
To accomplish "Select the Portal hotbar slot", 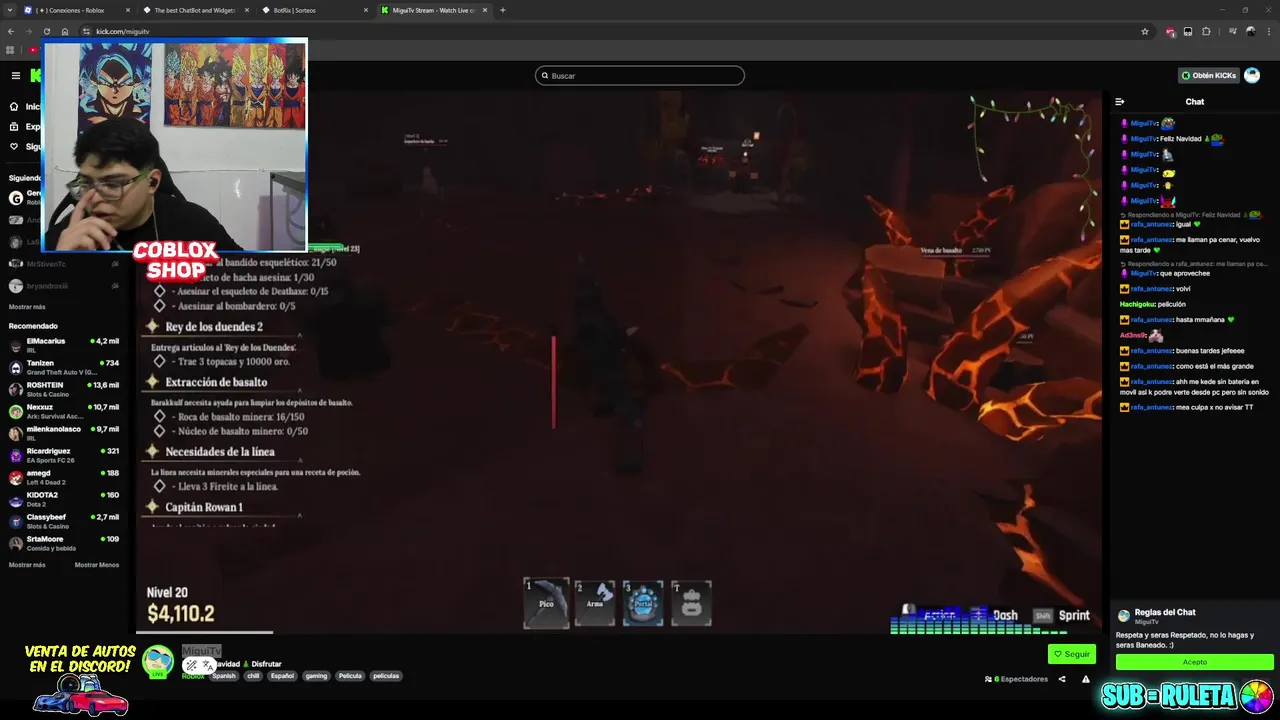I will click(x=643, y=603).
